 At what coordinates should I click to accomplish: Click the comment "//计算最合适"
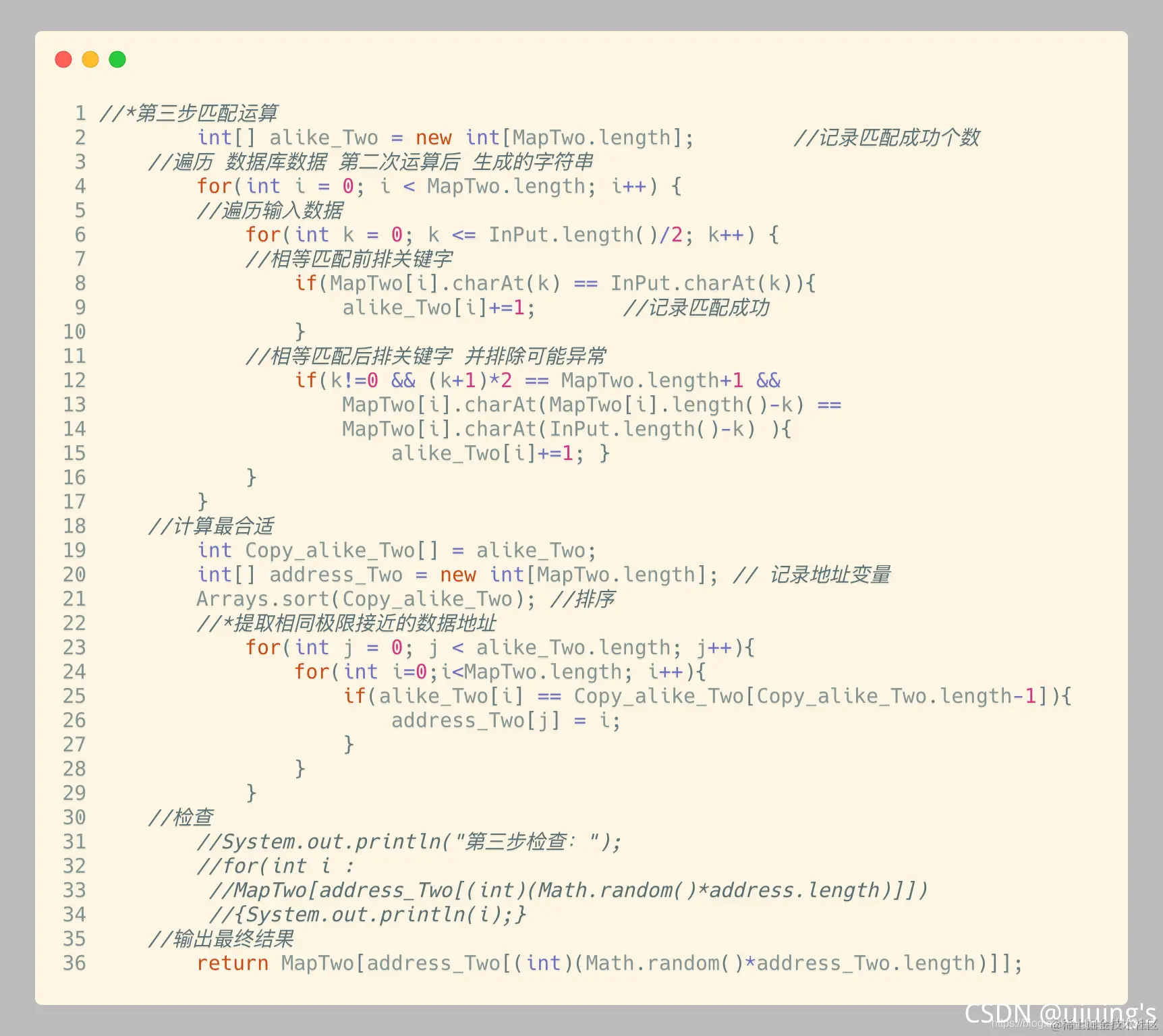[x=211, y=526]
